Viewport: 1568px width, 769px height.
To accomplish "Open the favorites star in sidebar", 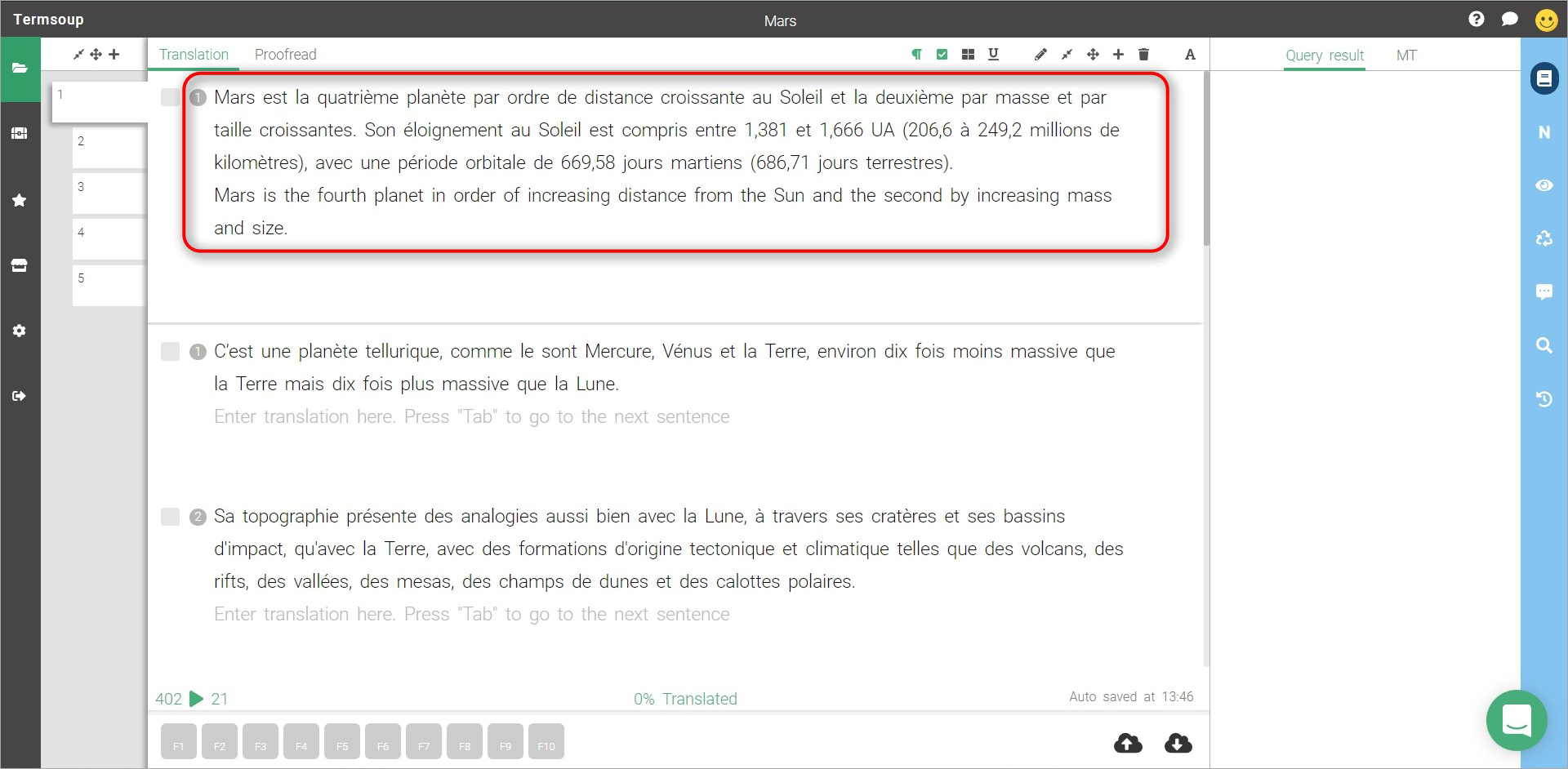I will (20, 200).
